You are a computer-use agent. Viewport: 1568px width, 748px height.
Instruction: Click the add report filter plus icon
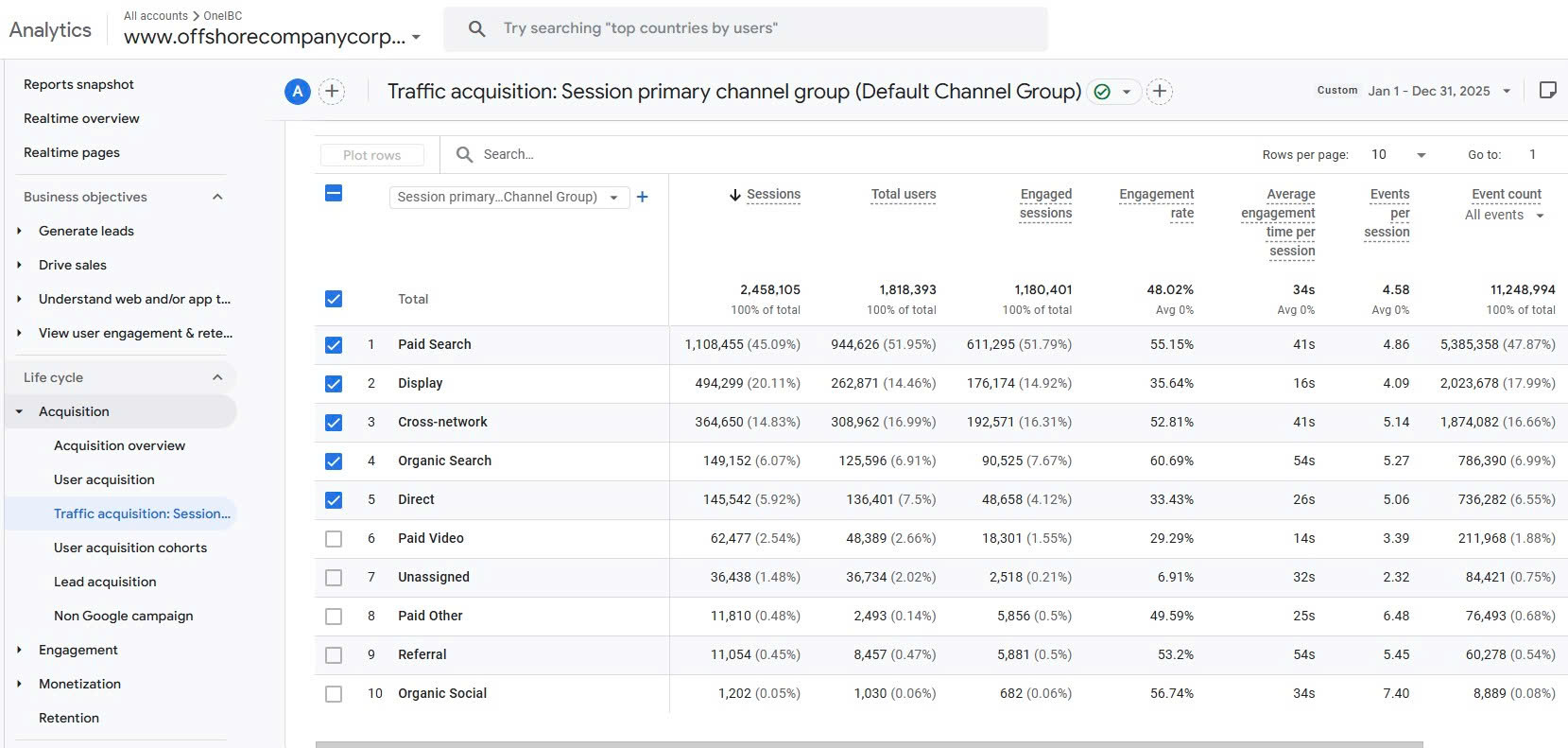[1160, 92]
